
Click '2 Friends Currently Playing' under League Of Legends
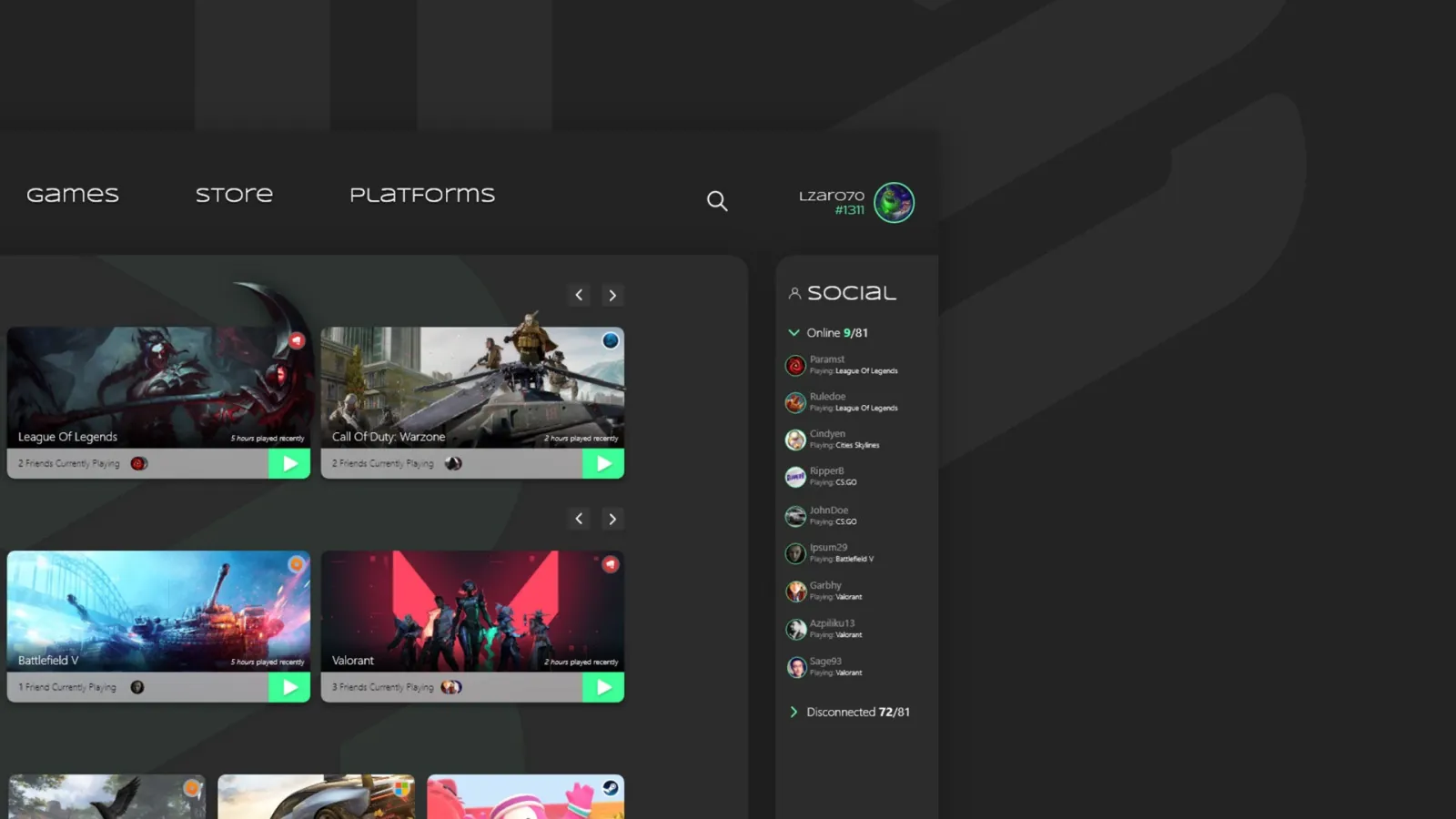click(69, 463)
